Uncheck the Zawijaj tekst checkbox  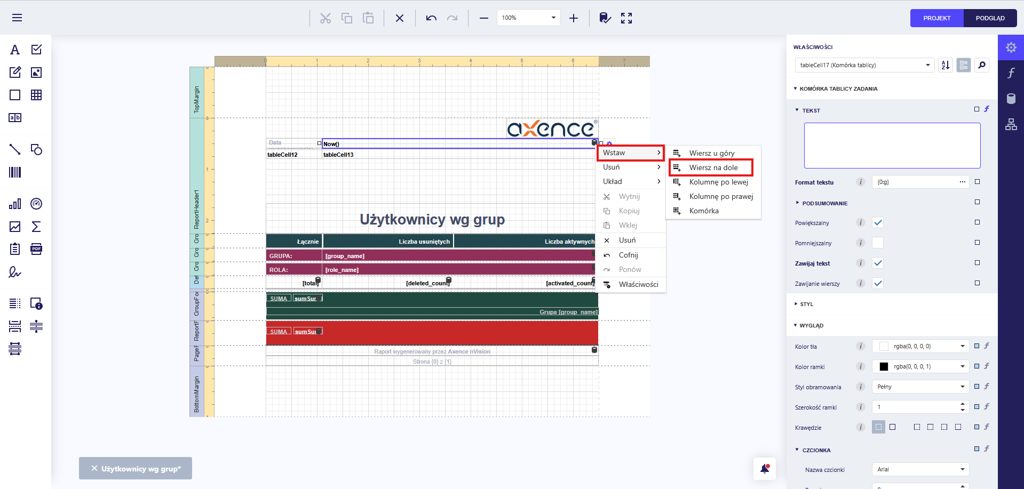(877, 263)
